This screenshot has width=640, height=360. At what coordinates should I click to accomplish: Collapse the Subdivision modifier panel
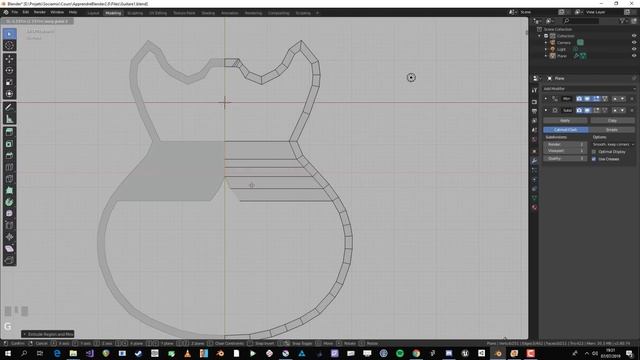[546, 110]
